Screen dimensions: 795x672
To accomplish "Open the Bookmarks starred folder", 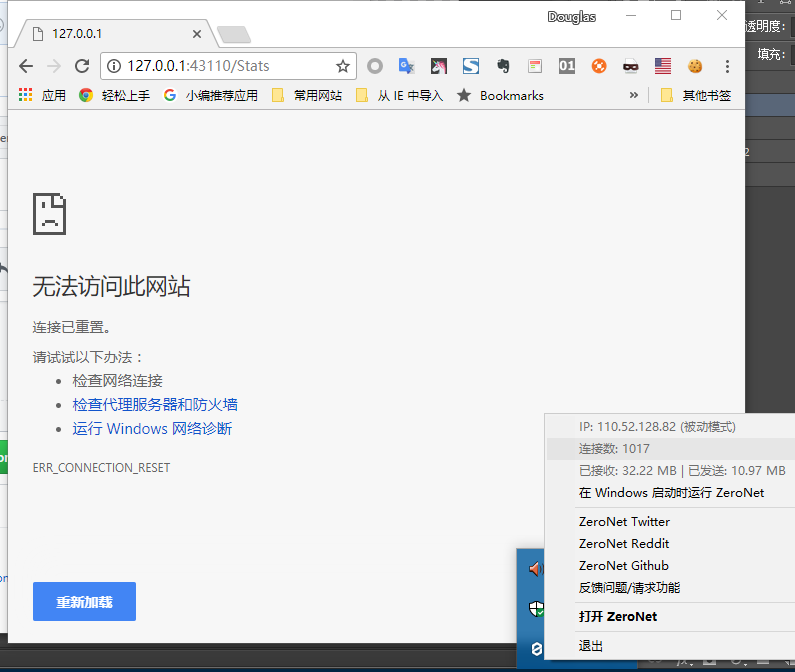I will (x=500, y=95).
